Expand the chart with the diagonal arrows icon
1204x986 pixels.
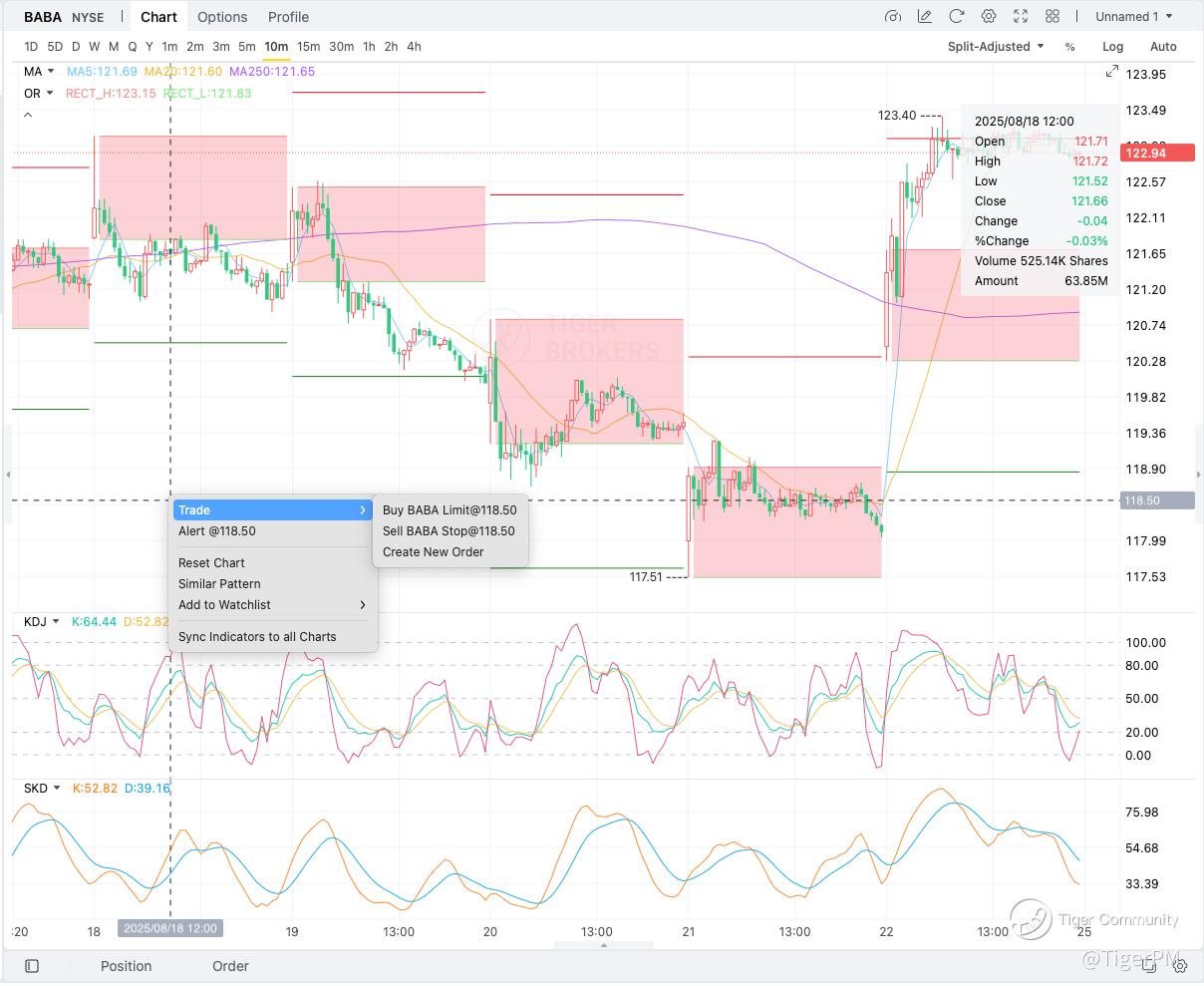click(1112, 72)
